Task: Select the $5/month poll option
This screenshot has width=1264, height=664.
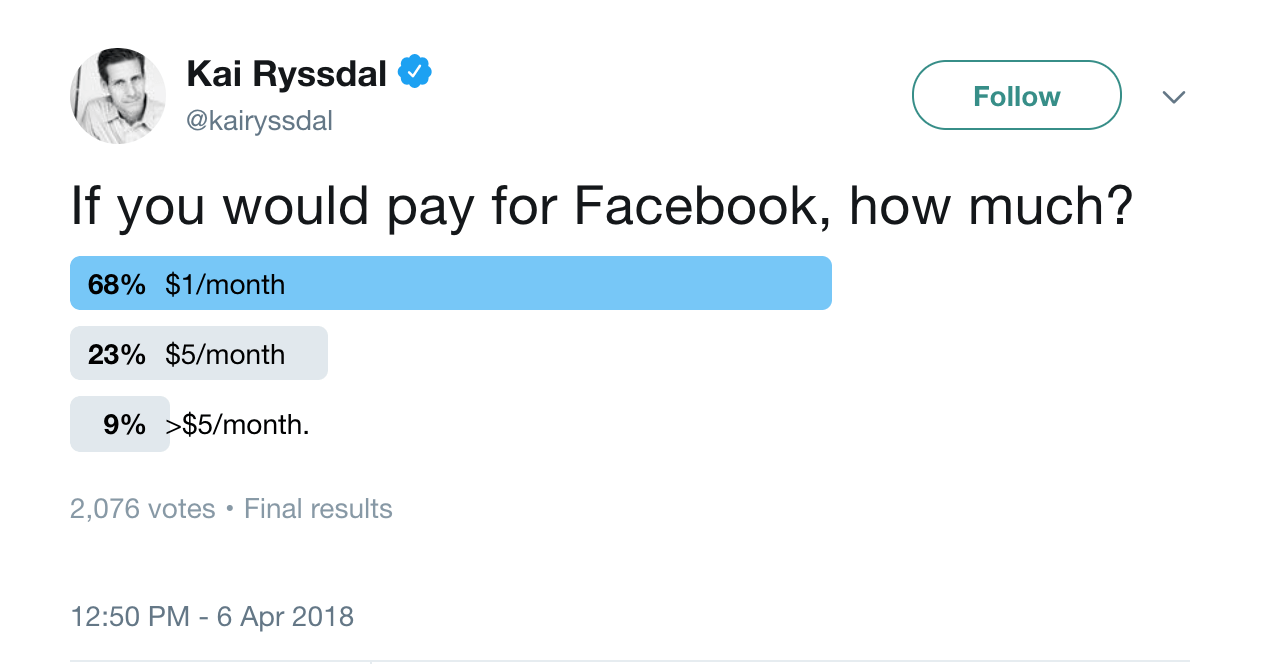Action: tap(199, 353)
